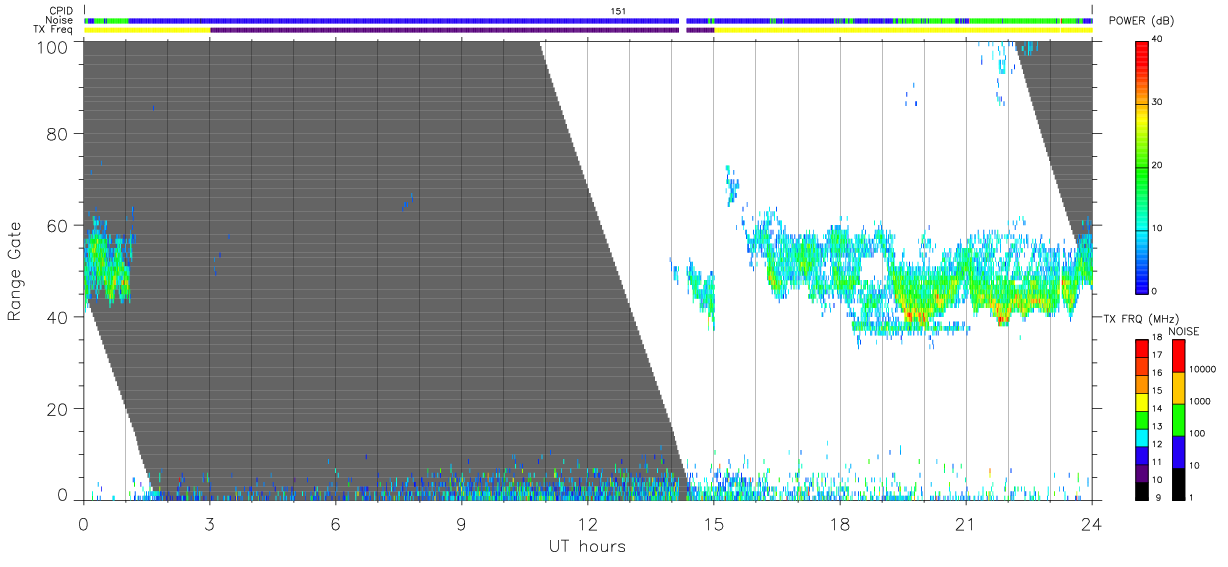Click the "NOISE" legend title
1228x567 pixels.
[x=1184, y=331]
